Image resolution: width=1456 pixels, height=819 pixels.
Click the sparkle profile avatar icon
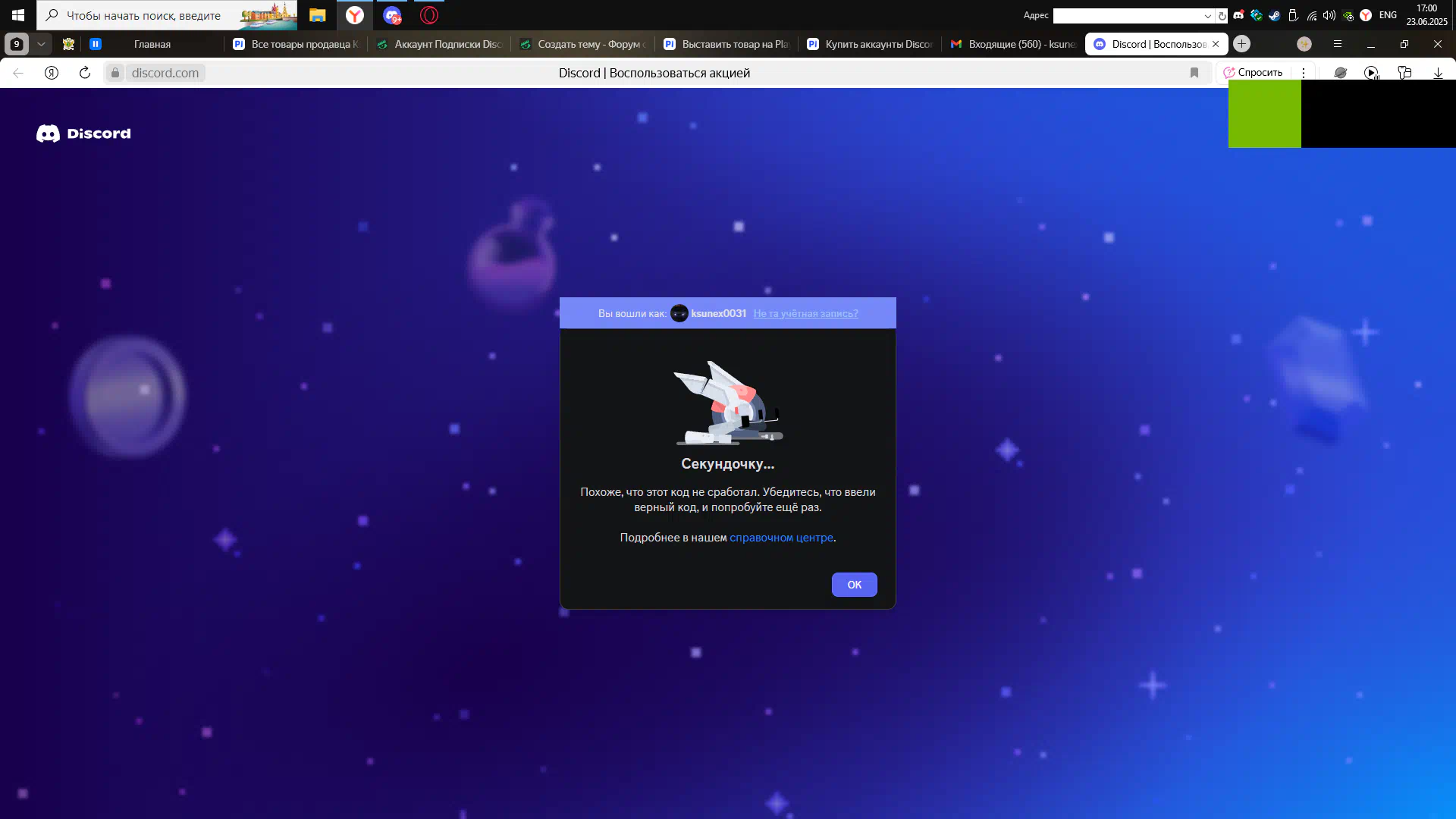click(x=1304, y=44)
